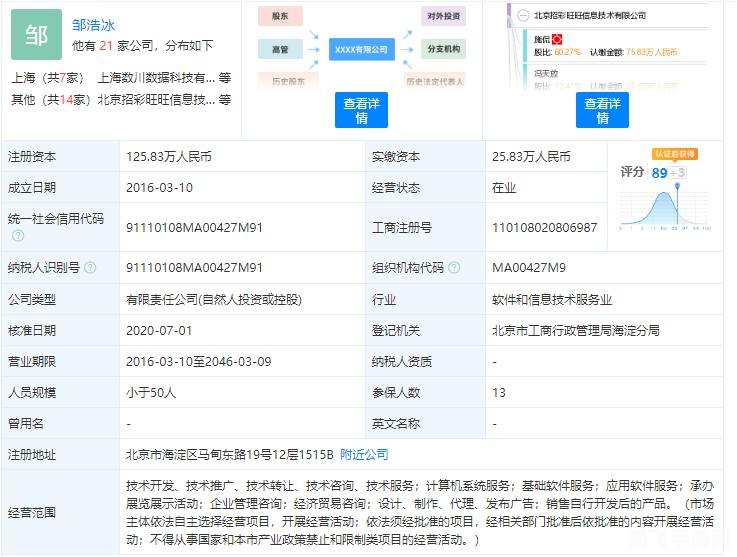Click the 认证后获得 orange tag
The image size is (737, 557).
tap(675, 154)
